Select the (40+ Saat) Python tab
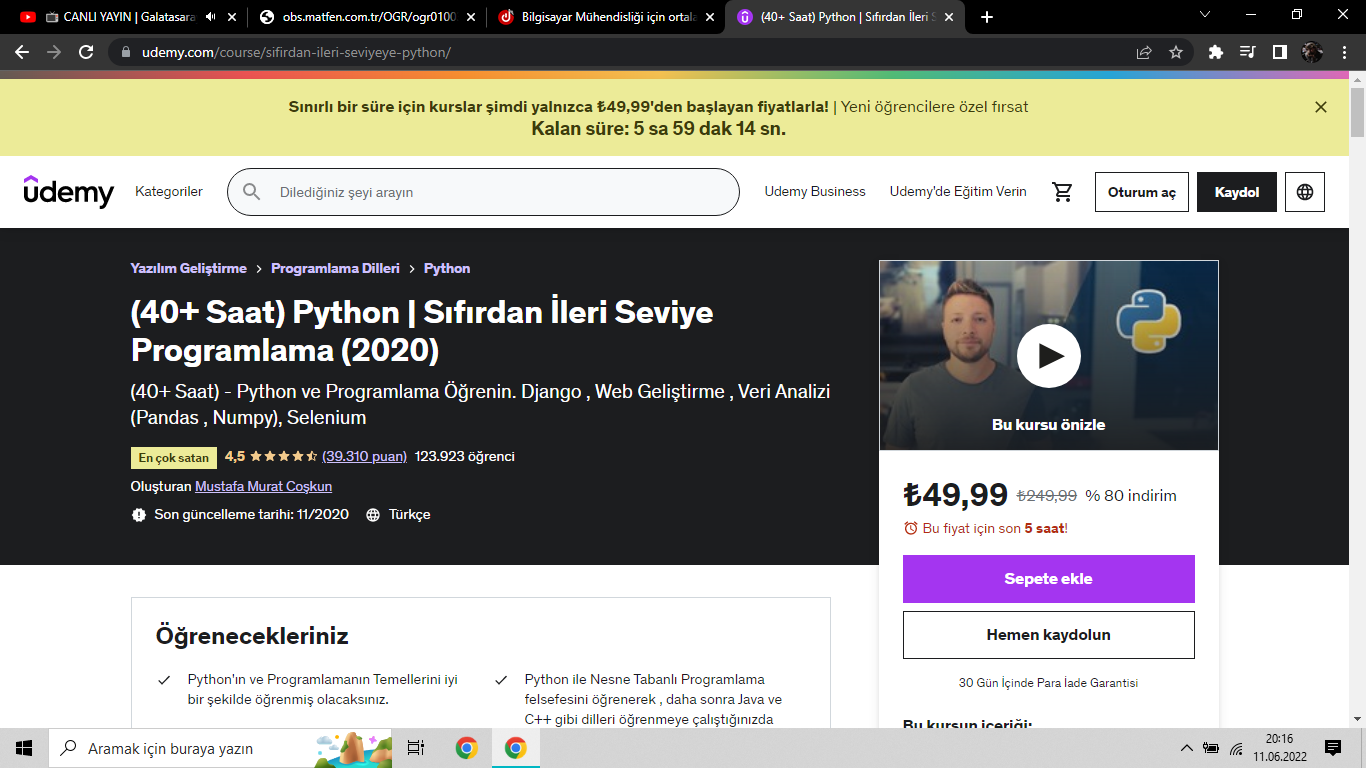Screen dimensions: 1366x768 click(x=845, y=17)
